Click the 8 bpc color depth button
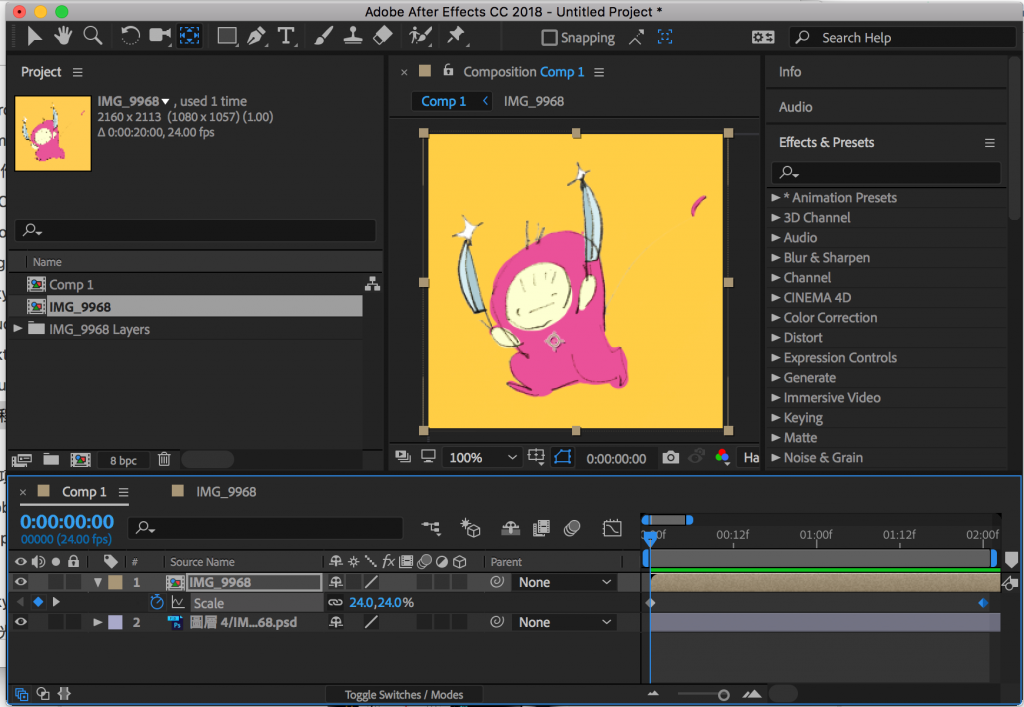 [123, 460]
